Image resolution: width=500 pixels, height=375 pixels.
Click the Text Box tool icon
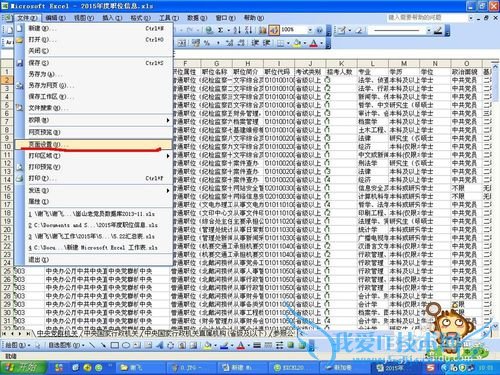click(x=137, y=345)
